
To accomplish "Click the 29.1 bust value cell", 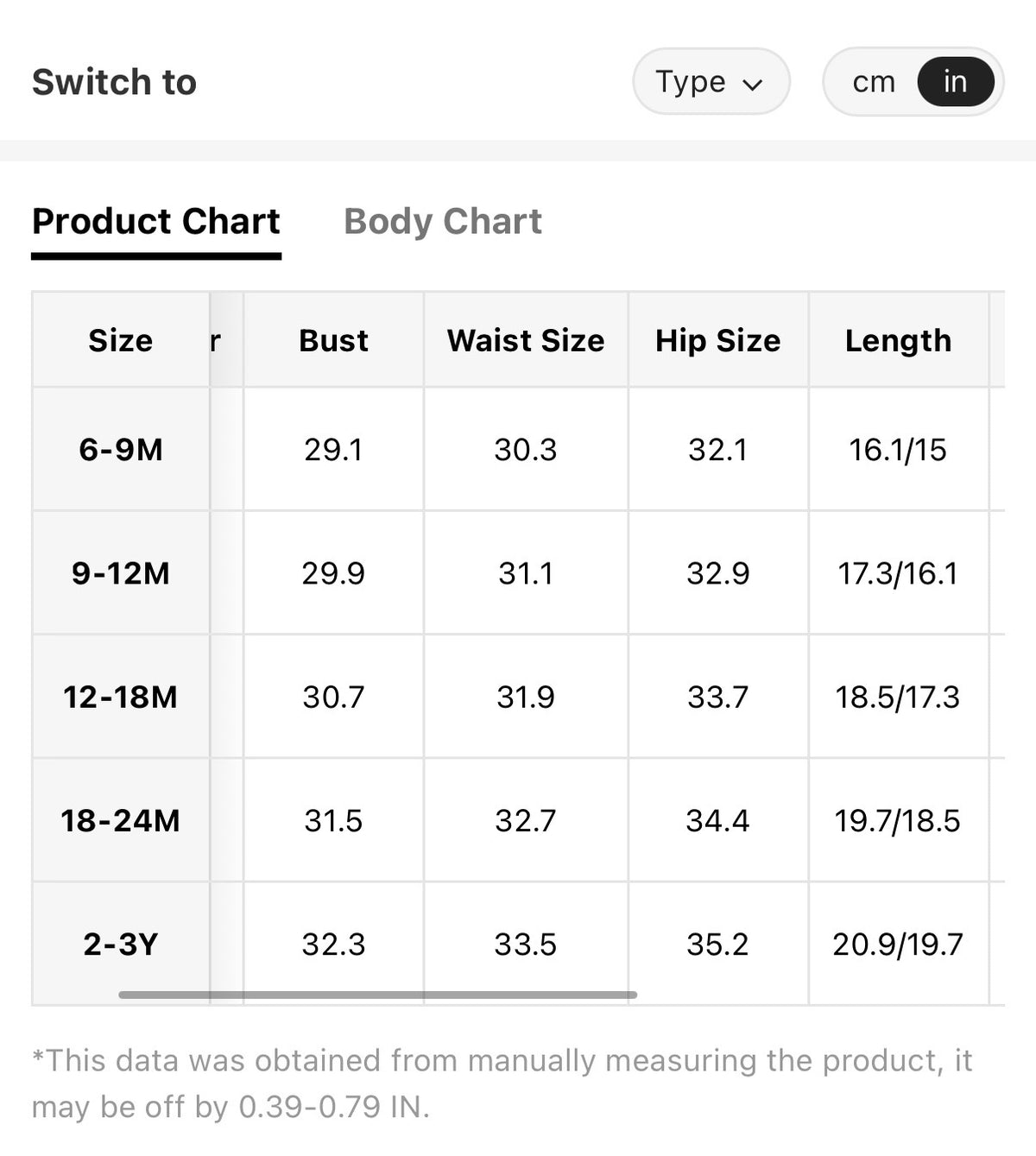I will point(333,449).
